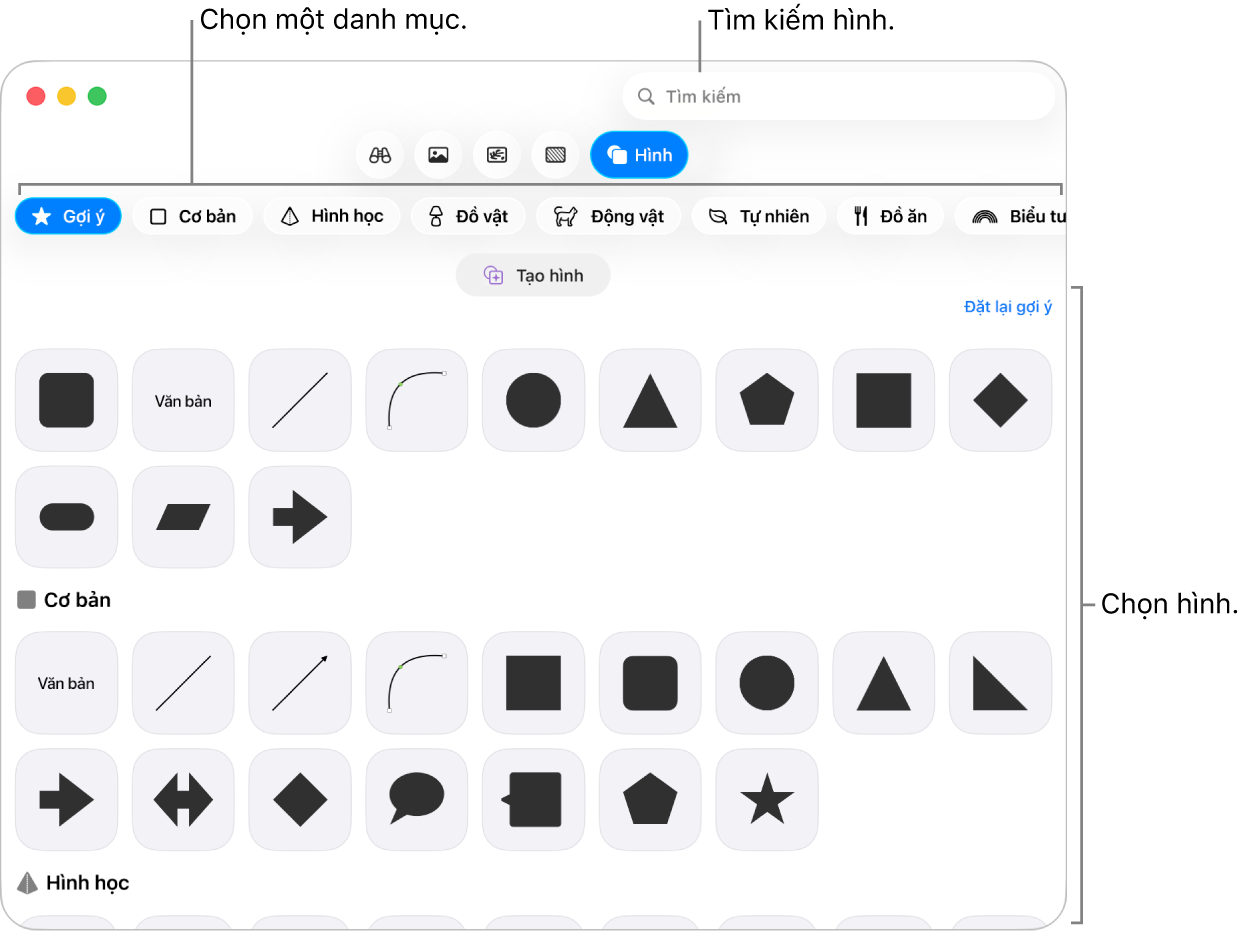Select the Gợi ý category
The height and width of the screenshot is (934, 1245).
(68, 216)
